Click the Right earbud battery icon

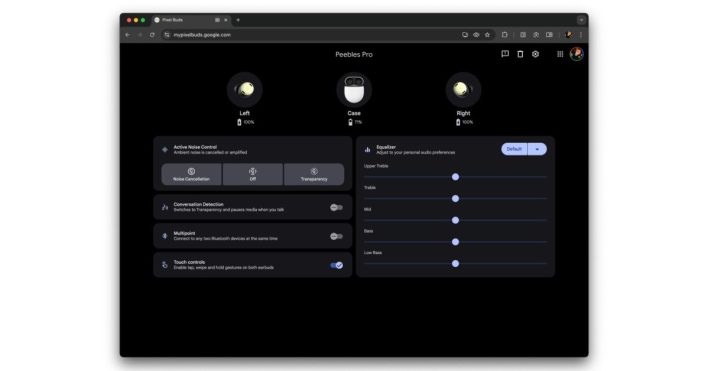click(458, 122)
